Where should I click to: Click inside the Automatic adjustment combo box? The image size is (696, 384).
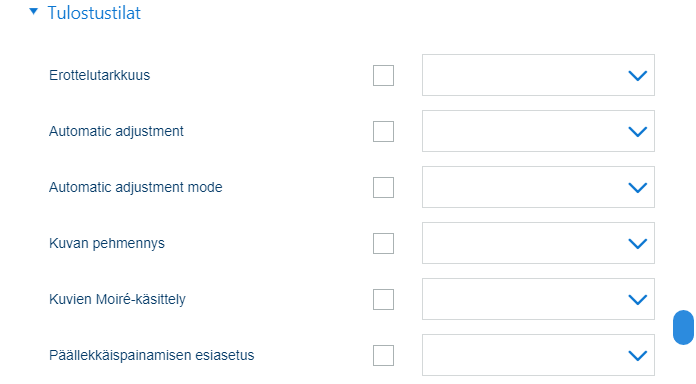click(x=538, y=131)
